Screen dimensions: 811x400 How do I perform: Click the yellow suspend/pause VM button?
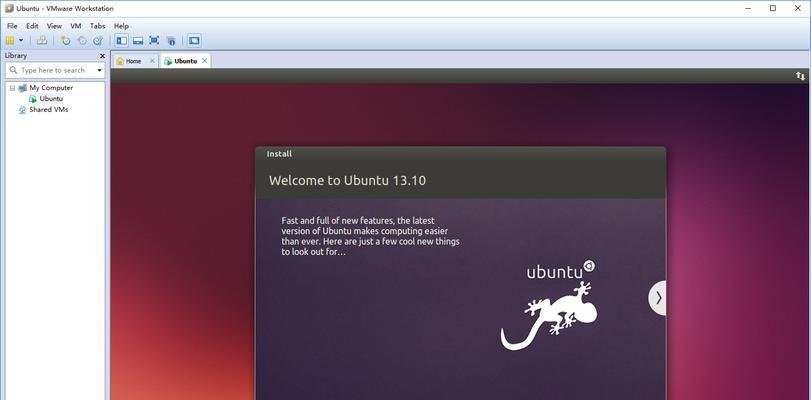pos(10,40)
